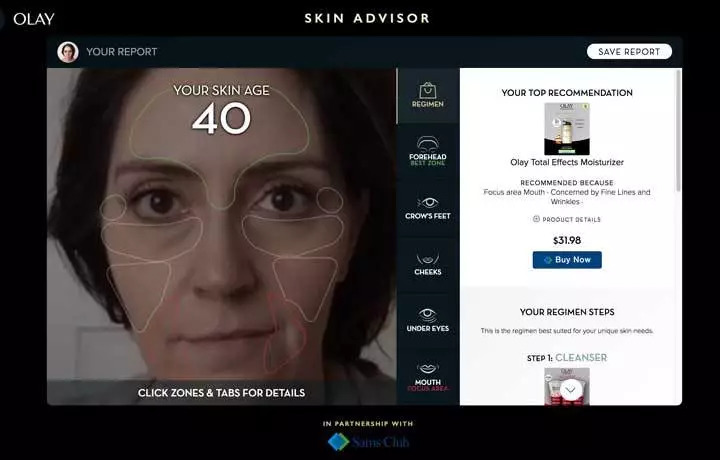
Task: Click the Step 1: Cleanser heading
Action: click(x=567, y=358)
